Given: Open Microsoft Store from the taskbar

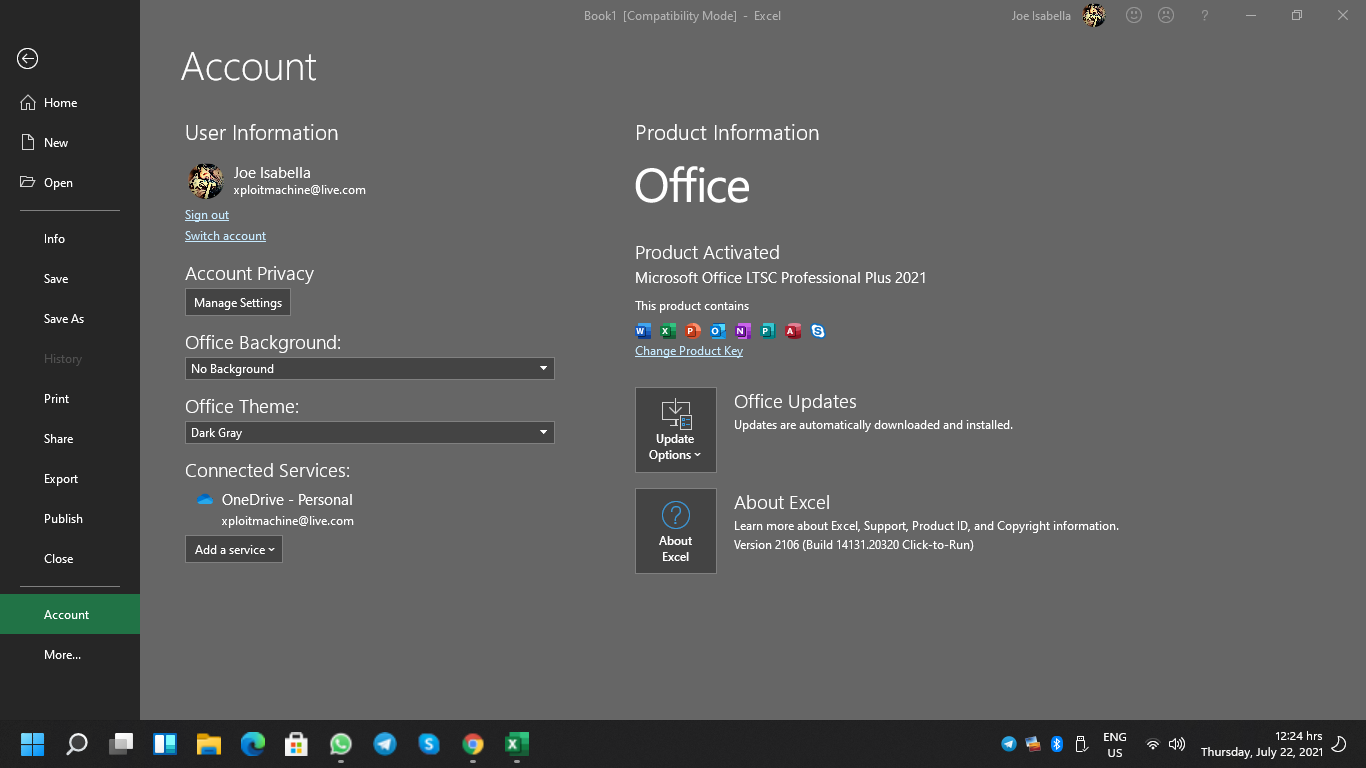Looking at the screenshot, I should pos(297,744).
